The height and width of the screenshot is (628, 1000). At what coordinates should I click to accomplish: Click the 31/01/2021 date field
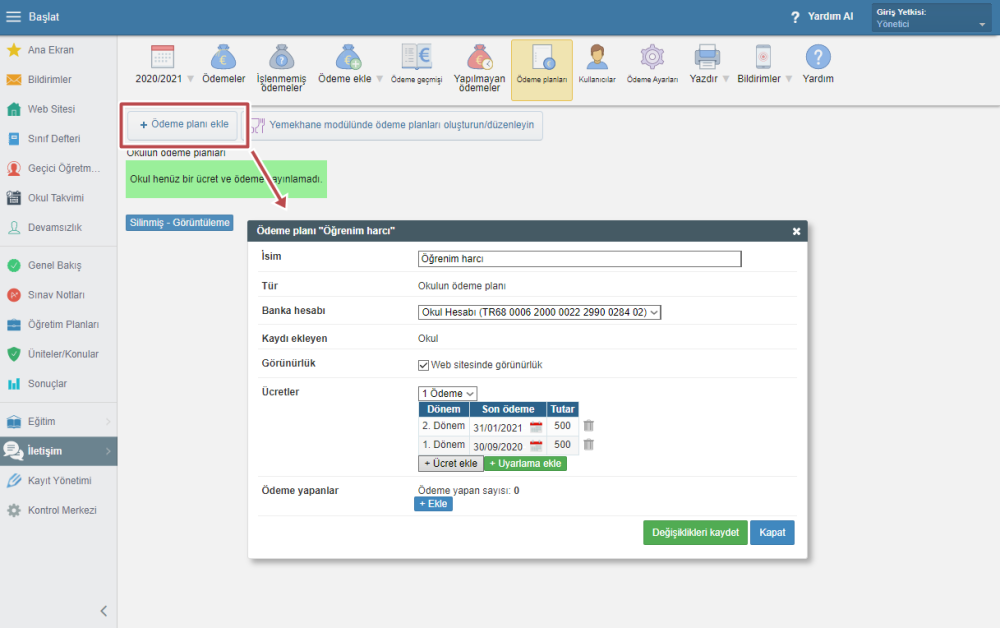498,428
